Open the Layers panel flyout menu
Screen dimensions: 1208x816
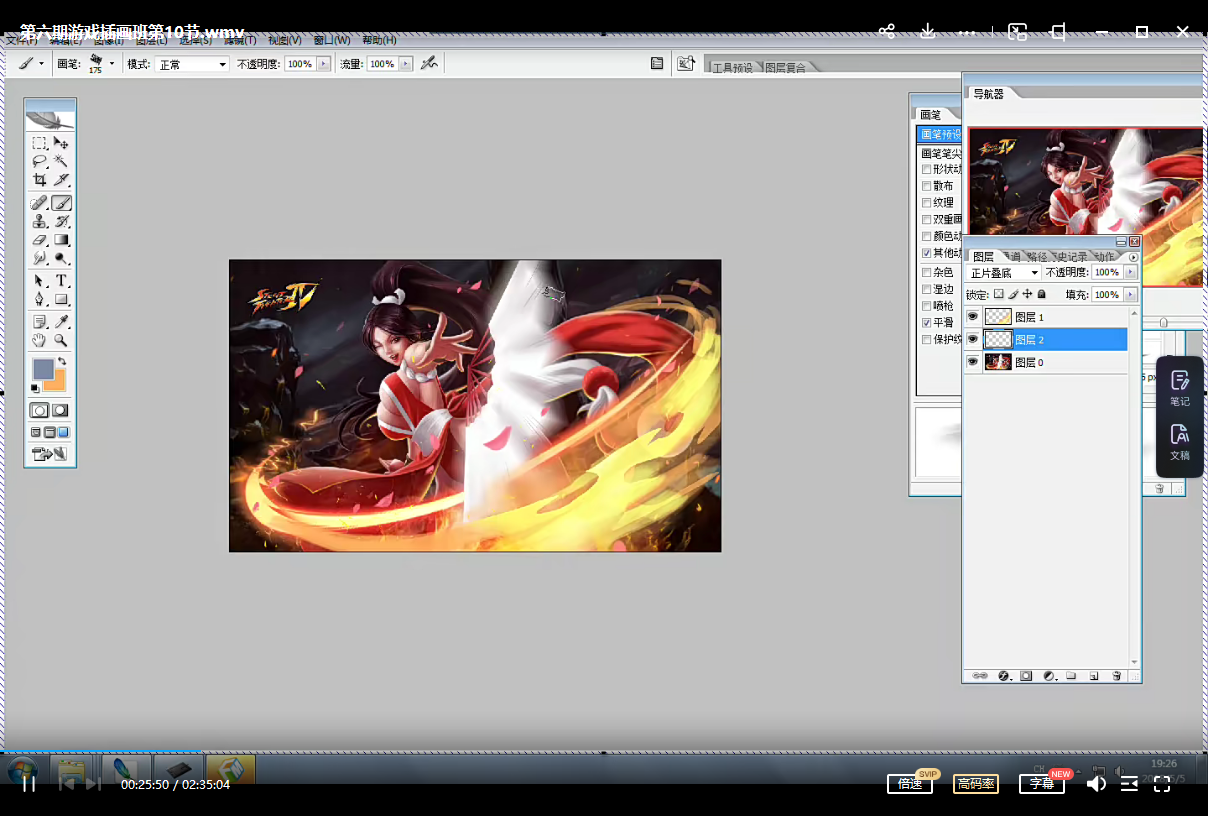coord(1133,257)
